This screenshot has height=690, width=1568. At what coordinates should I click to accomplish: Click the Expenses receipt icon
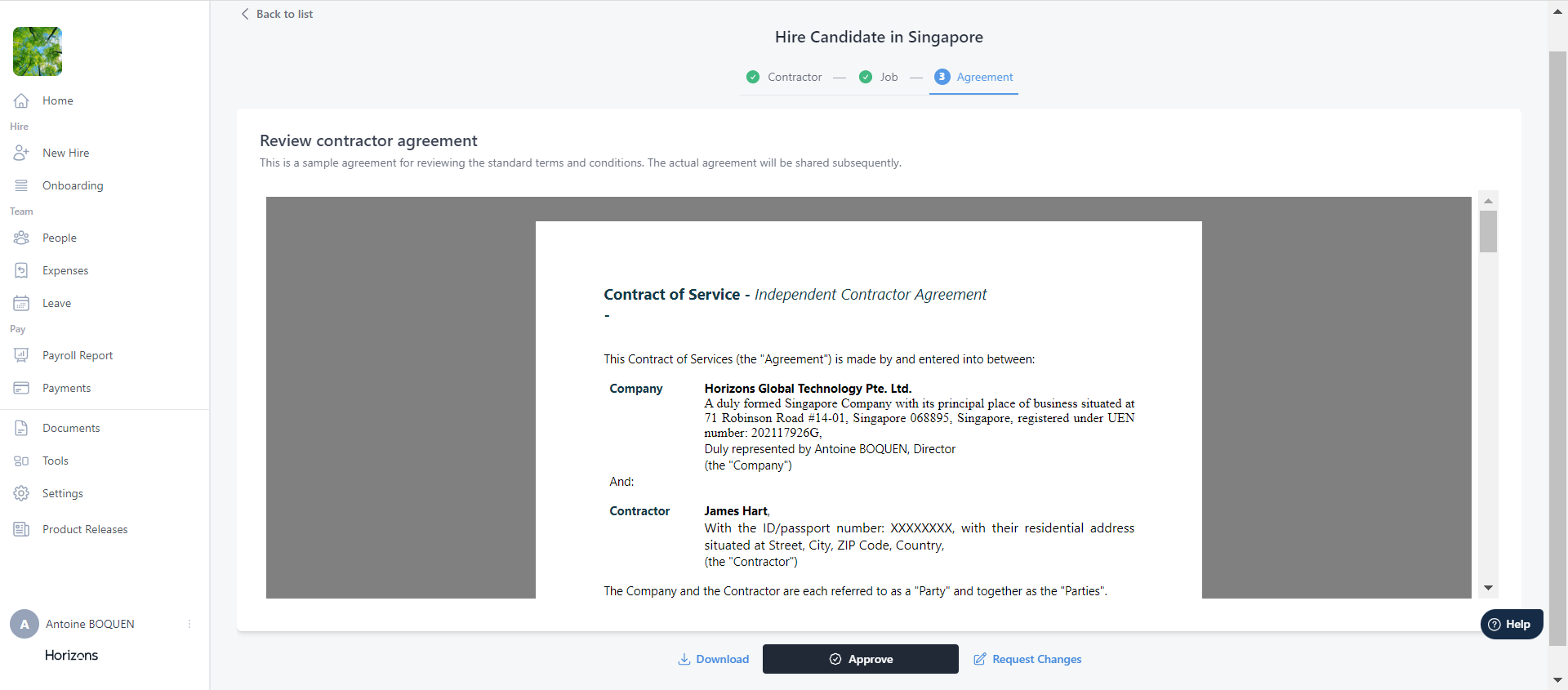[21, 270]
